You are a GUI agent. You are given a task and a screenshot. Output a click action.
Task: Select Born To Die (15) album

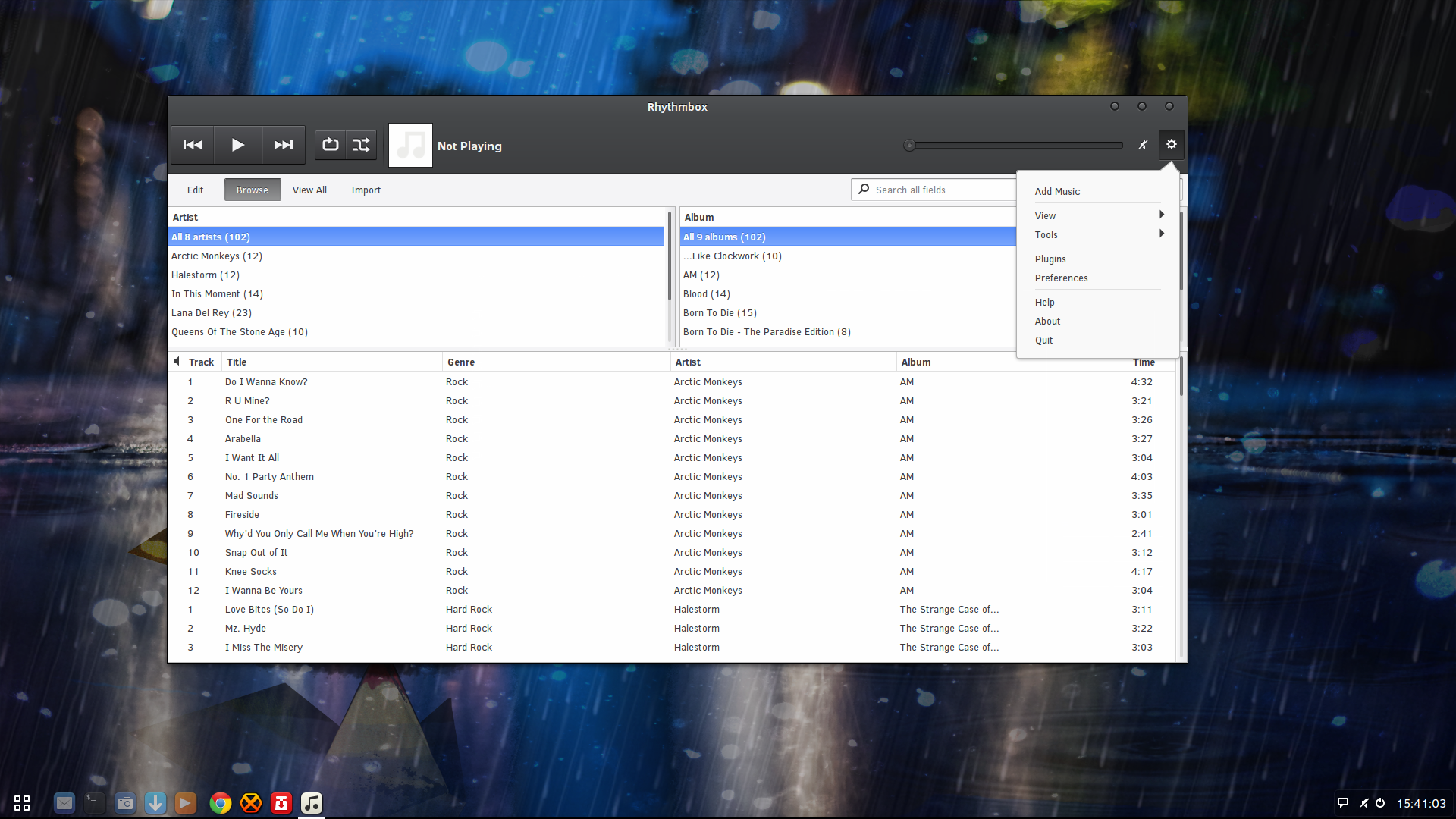coord(848,313)
